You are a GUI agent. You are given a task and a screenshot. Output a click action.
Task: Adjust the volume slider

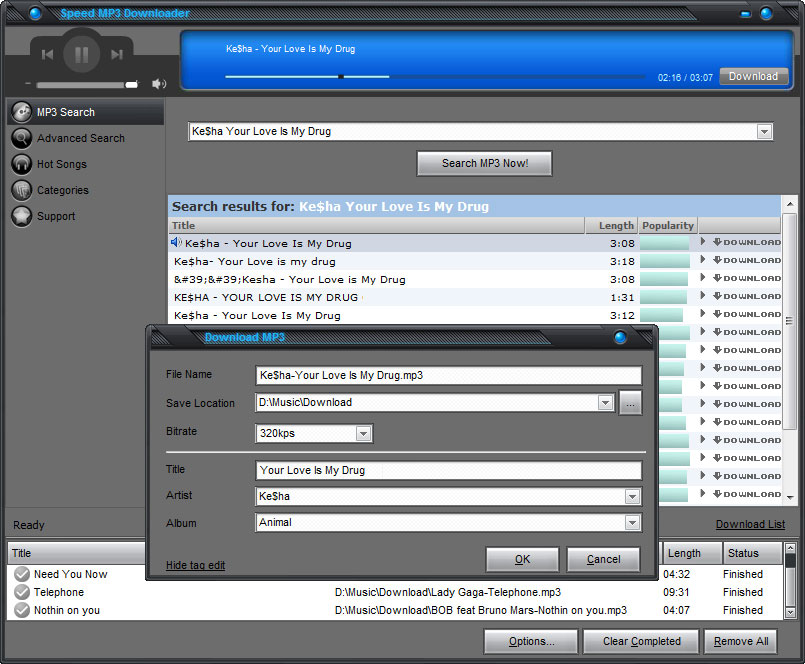(x=85, y=85)
